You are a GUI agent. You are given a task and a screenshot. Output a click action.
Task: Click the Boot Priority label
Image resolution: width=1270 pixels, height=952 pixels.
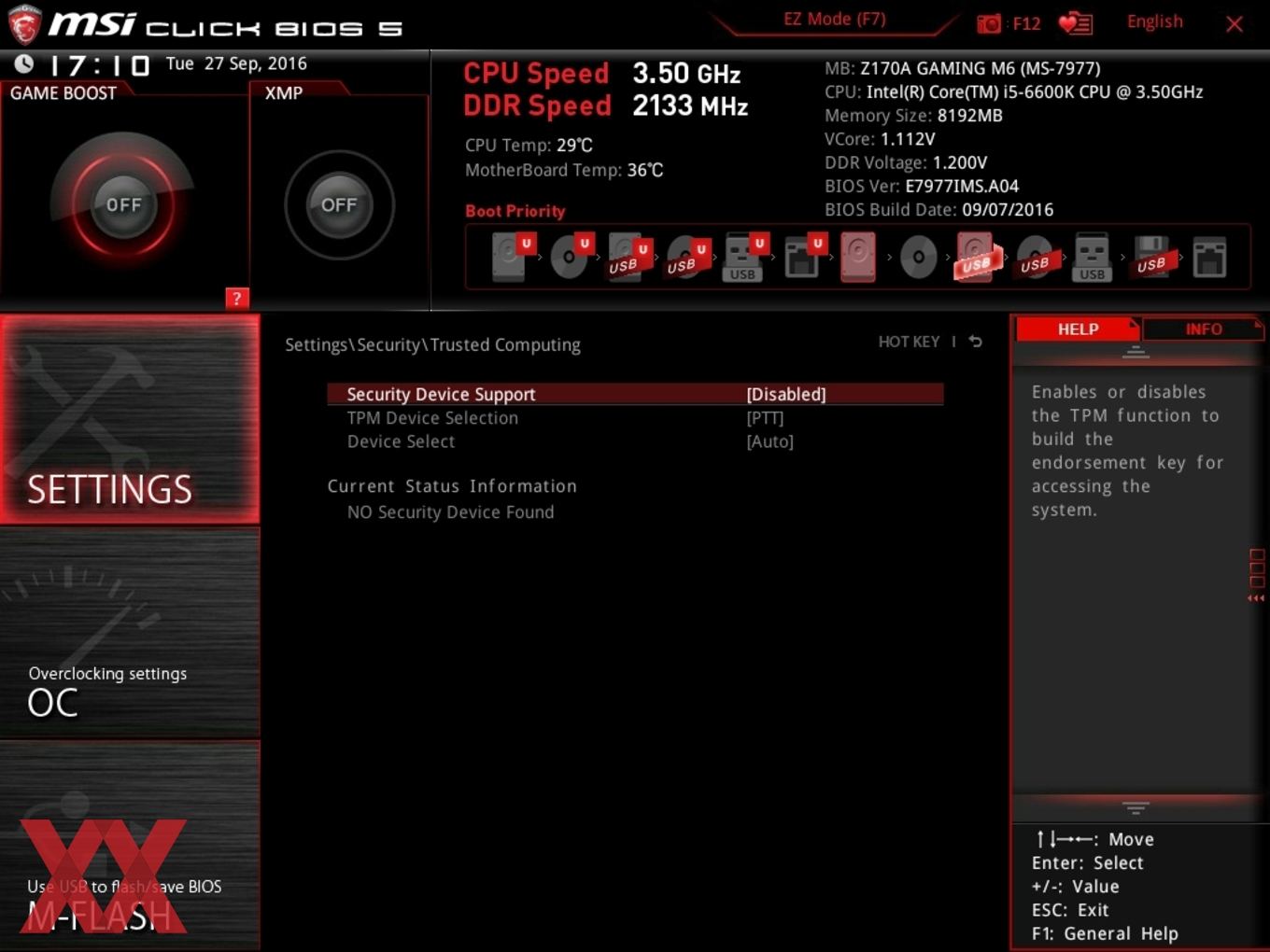tap(515, 211)
